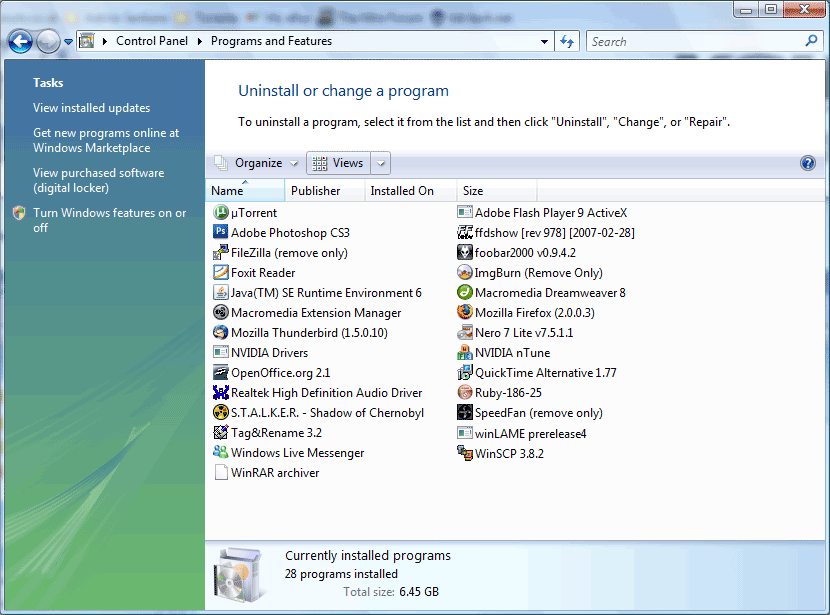Select the Tag&Rename 3.2 icon
This screenshot has width=830, height=615.
pos(220,433)
